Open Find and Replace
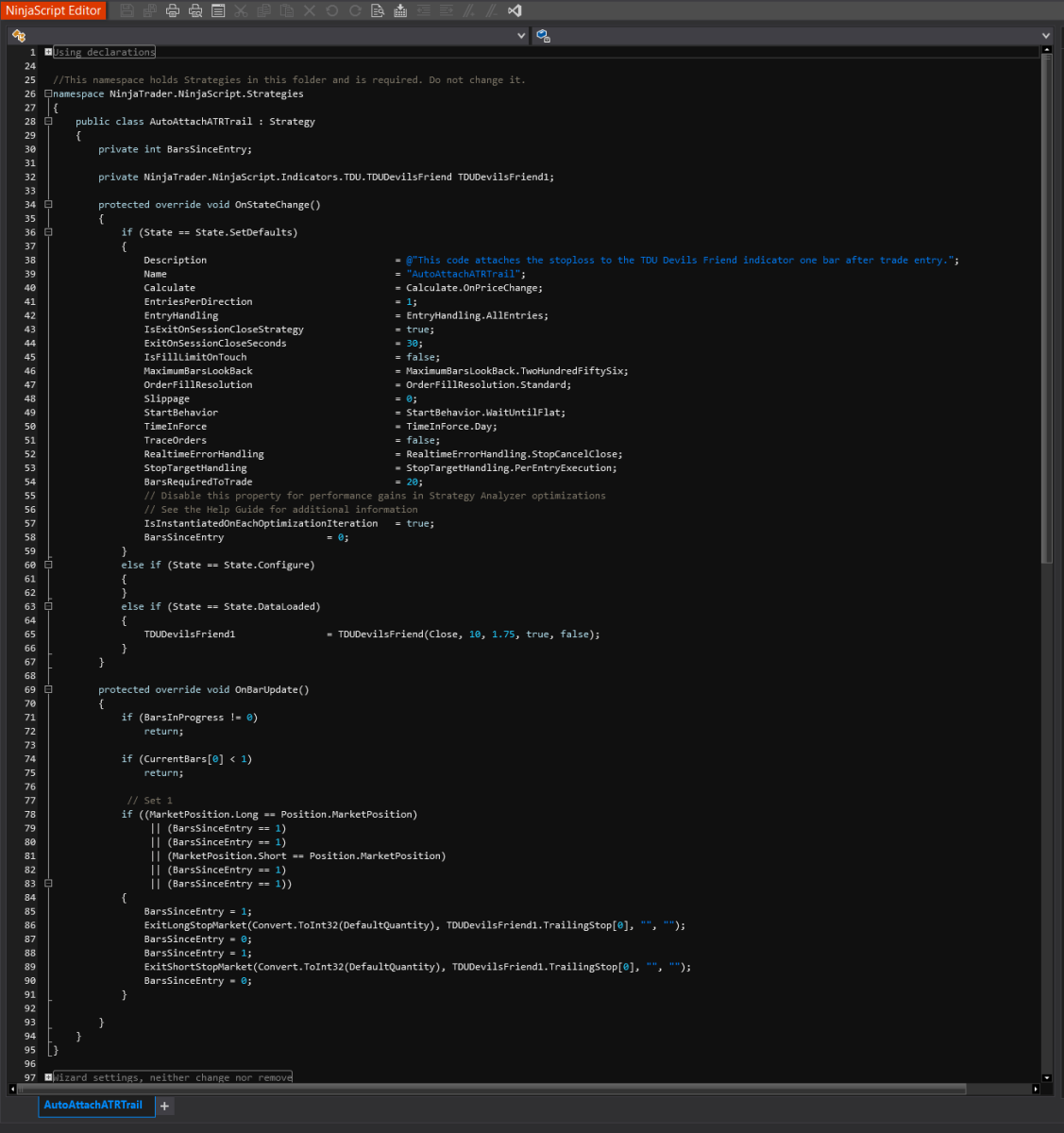Viewport: 1064px width, 1133px height. click(377, 10)
